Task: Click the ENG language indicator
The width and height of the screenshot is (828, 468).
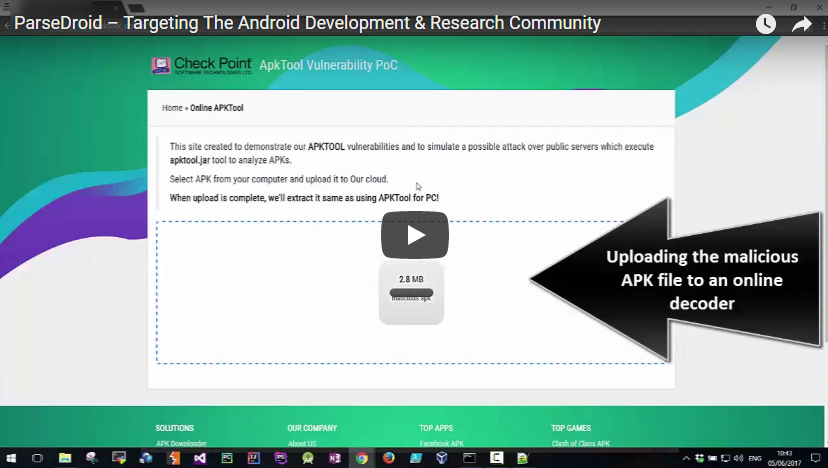Action: (x=755, y=458)
